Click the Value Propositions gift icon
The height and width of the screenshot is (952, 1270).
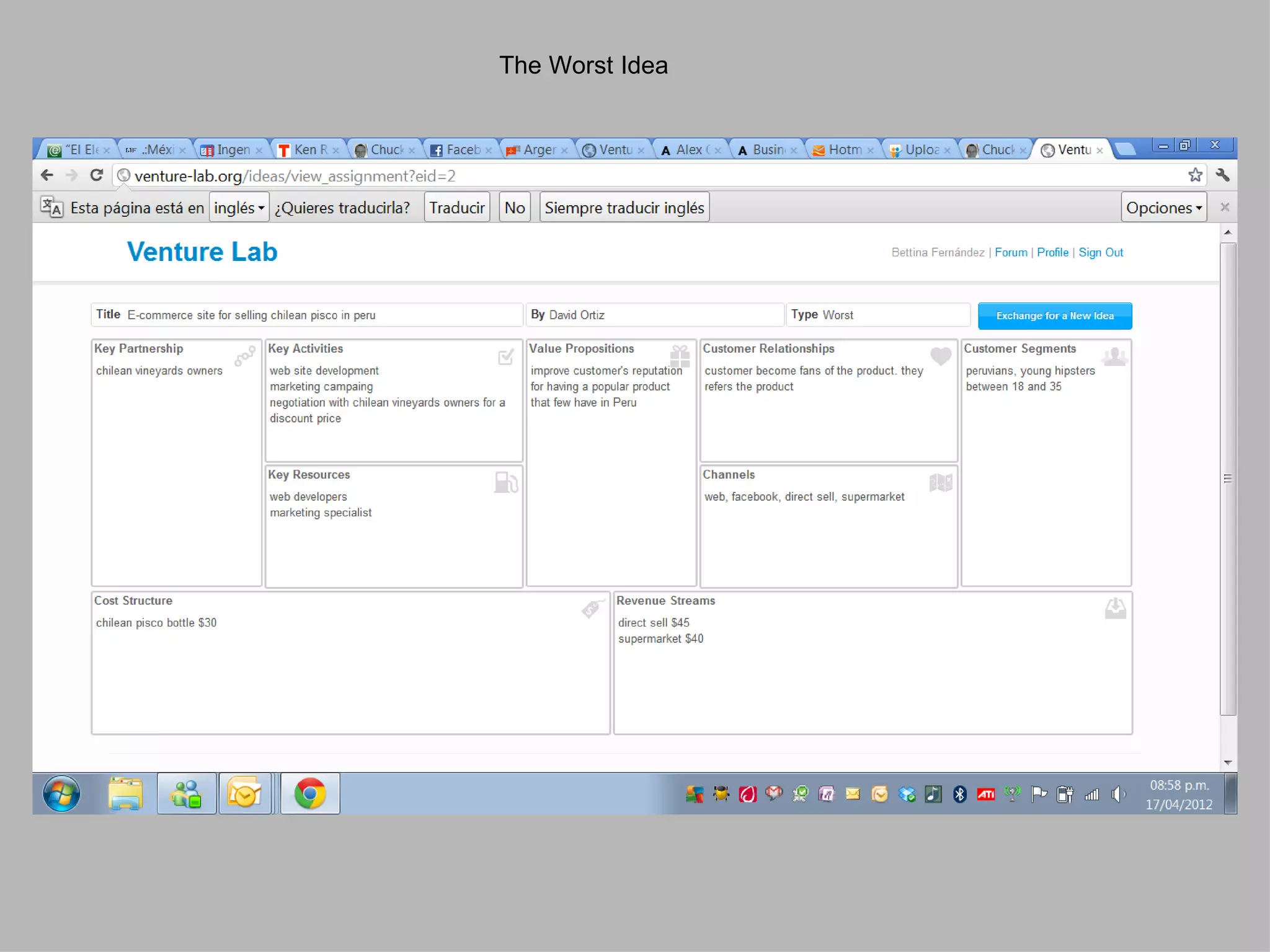680,356
